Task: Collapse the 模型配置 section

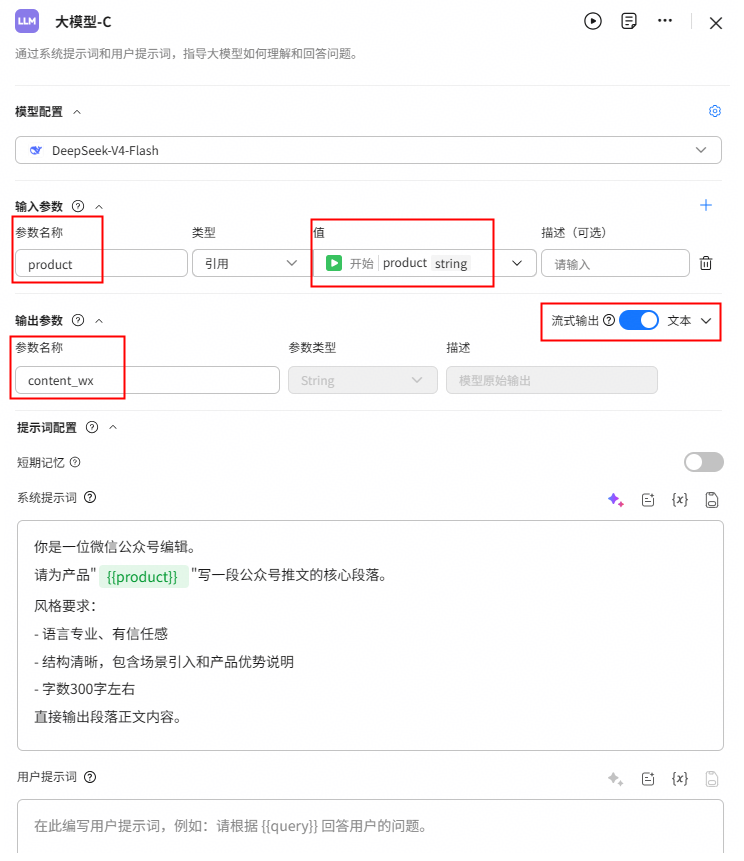Action: [77, 112]
